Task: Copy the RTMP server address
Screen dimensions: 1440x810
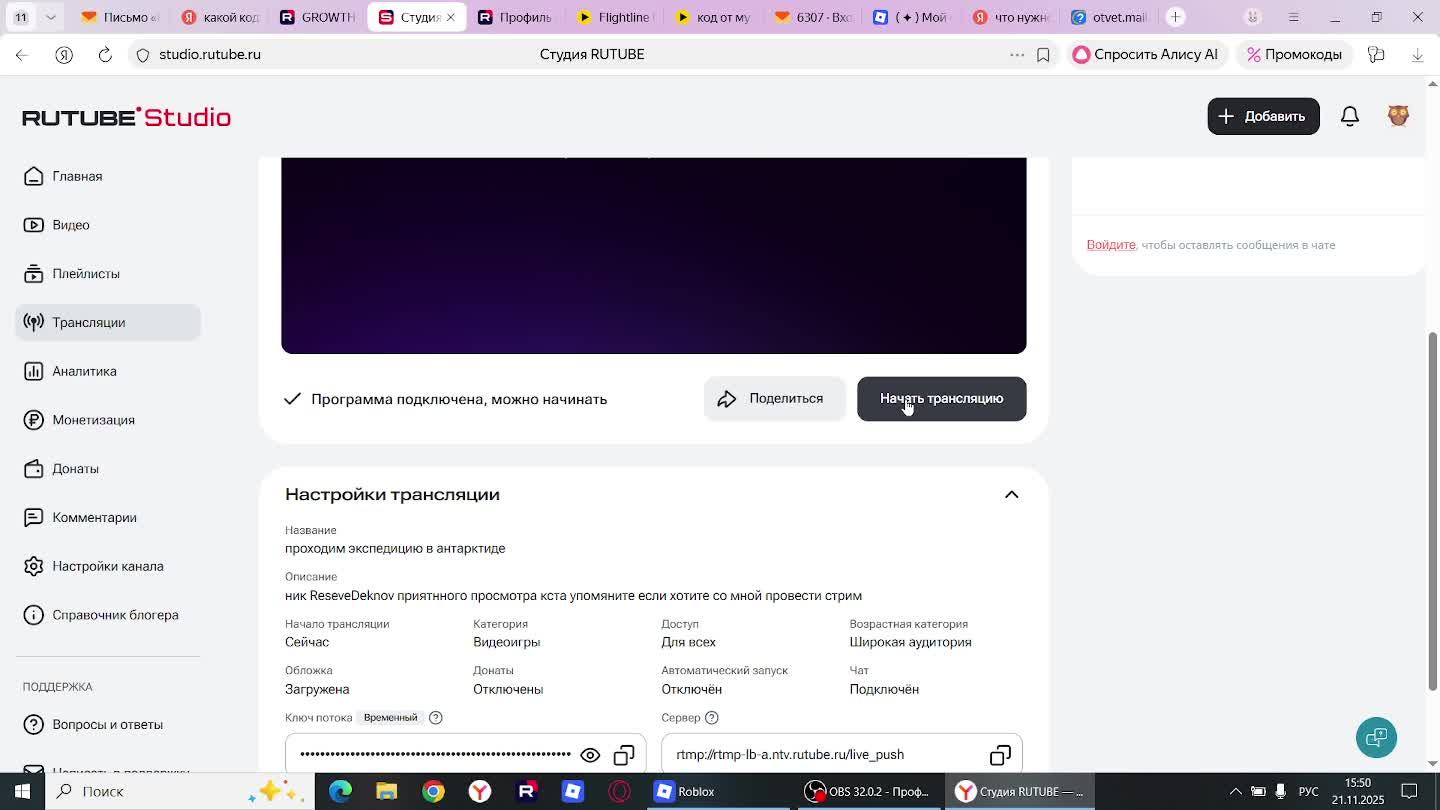Action: (1000, 755)
